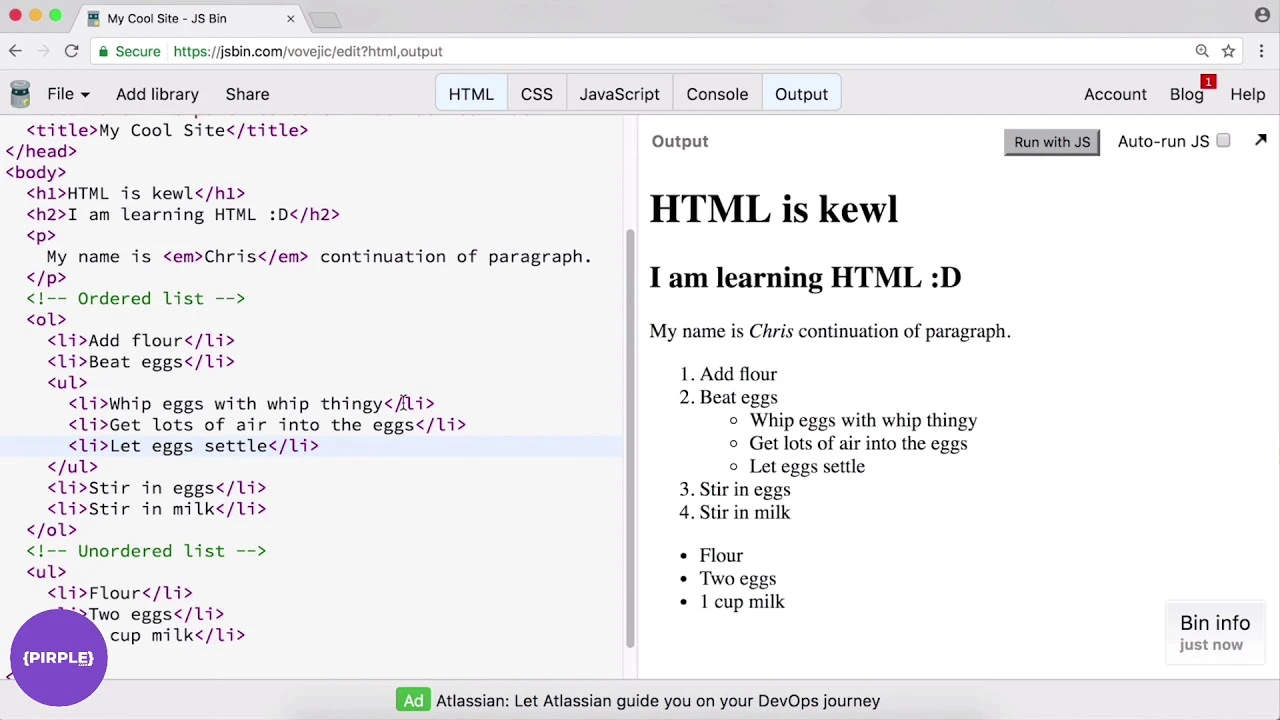Click code line 'Flour' list item

pos(119,593)
